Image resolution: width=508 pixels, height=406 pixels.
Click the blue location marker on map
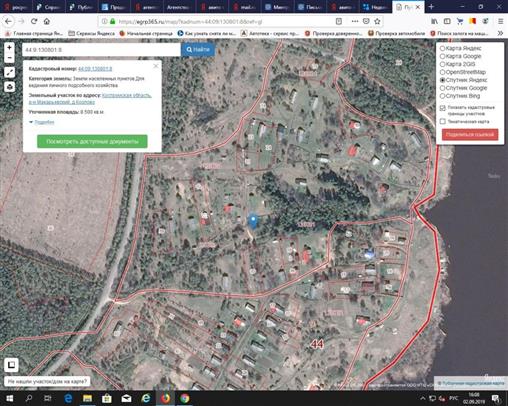(x=253, y=221)
